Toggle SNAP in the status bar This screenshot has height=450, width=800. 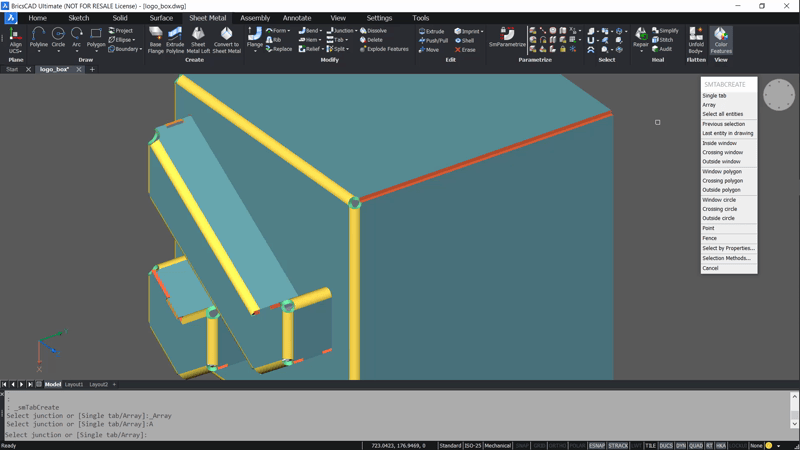(522, 445)
